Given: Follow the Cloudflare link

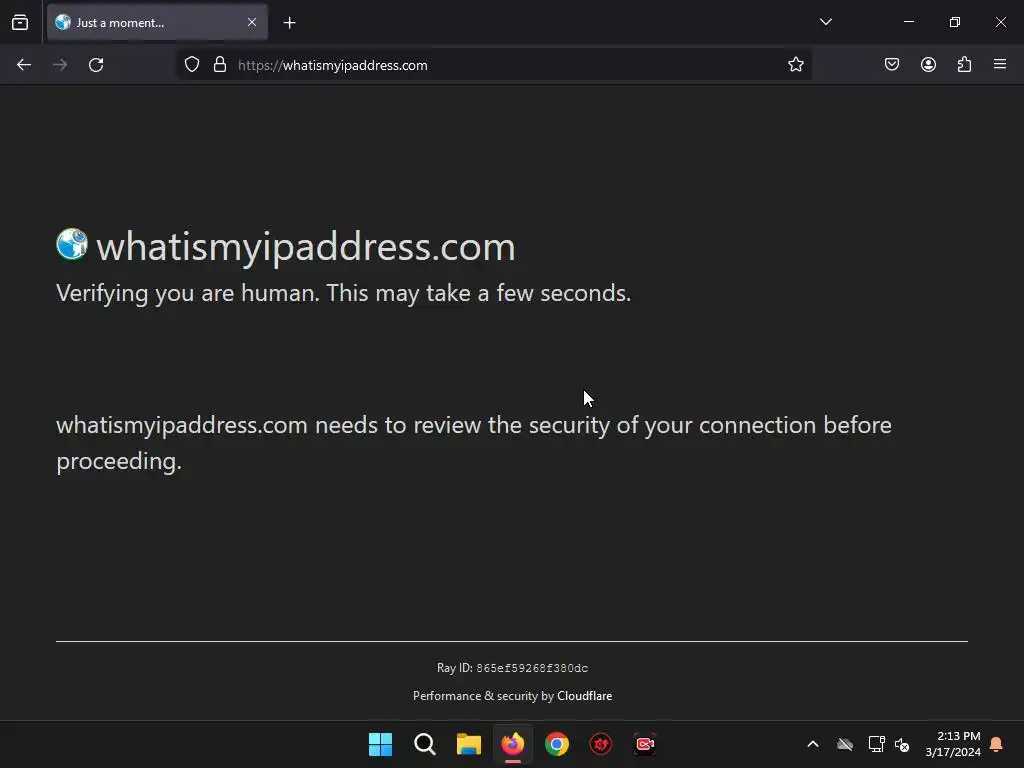Looking at the screenshot, I should 584,696.
